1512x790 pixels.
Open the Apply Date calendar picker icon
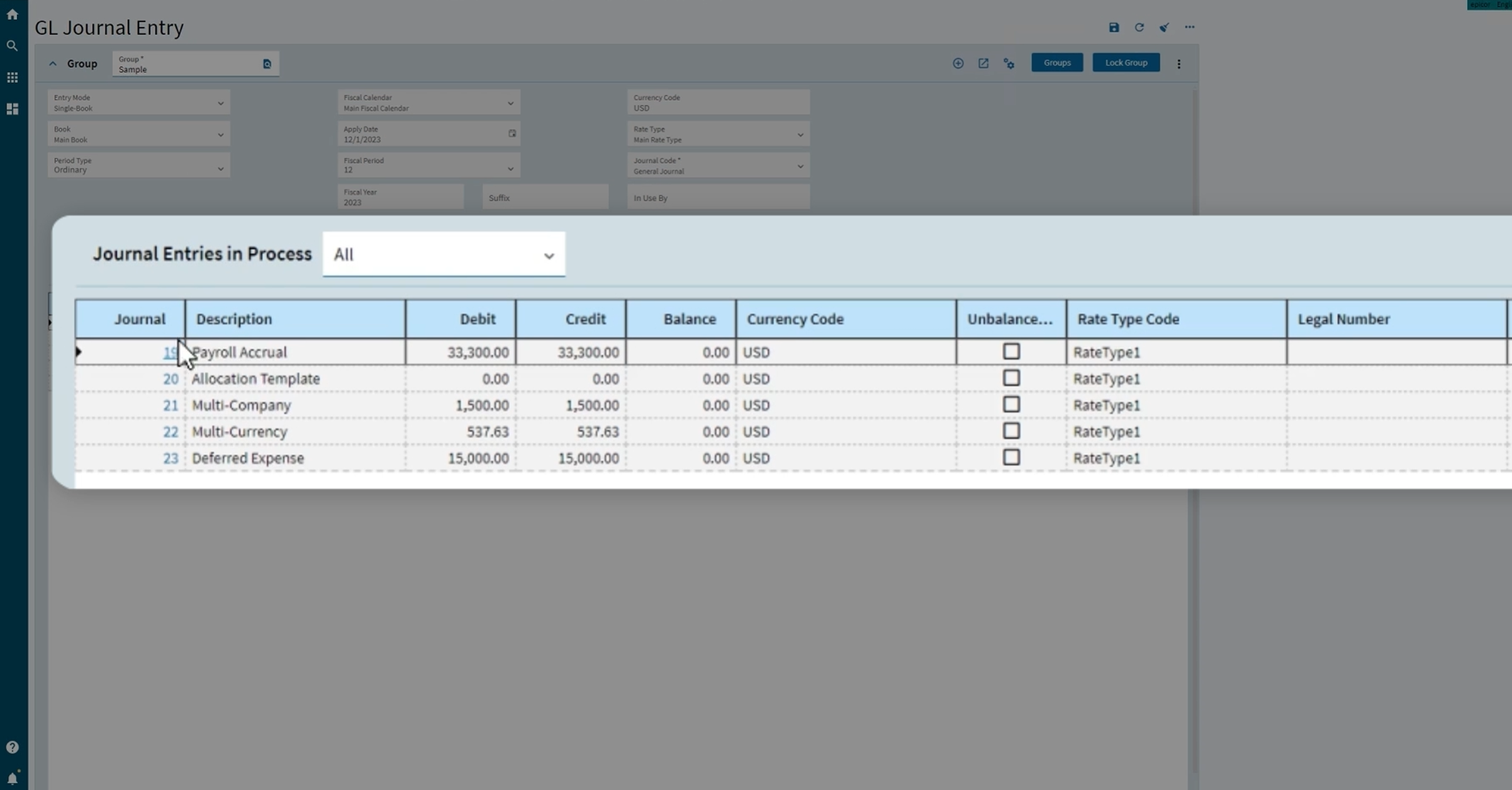[x=512, y=133]
